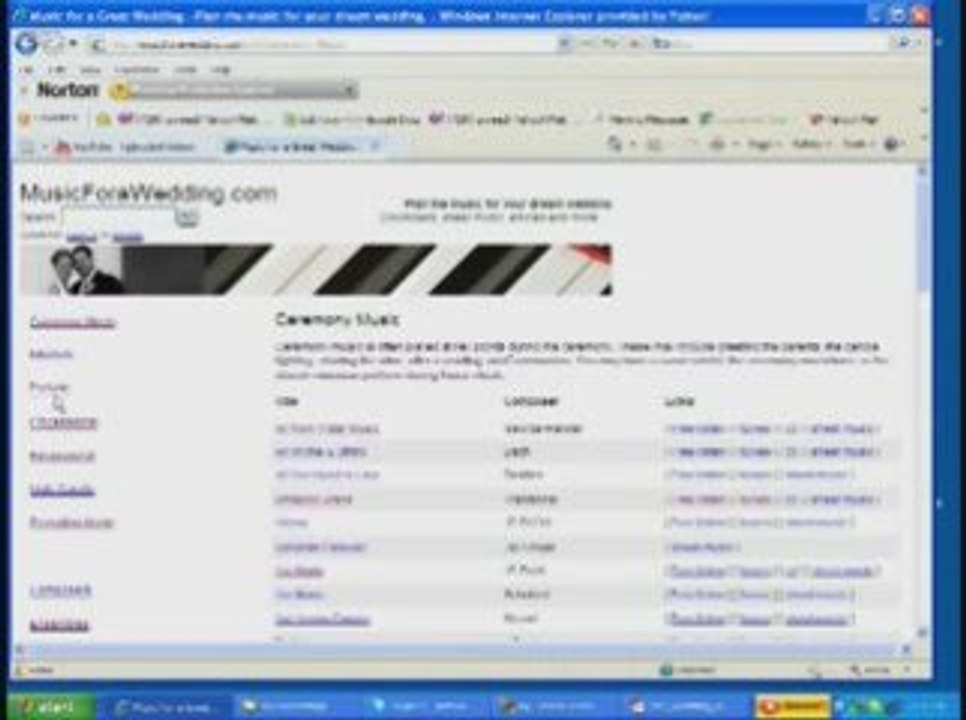Open the Processional sidebar link

click(63, 423)
